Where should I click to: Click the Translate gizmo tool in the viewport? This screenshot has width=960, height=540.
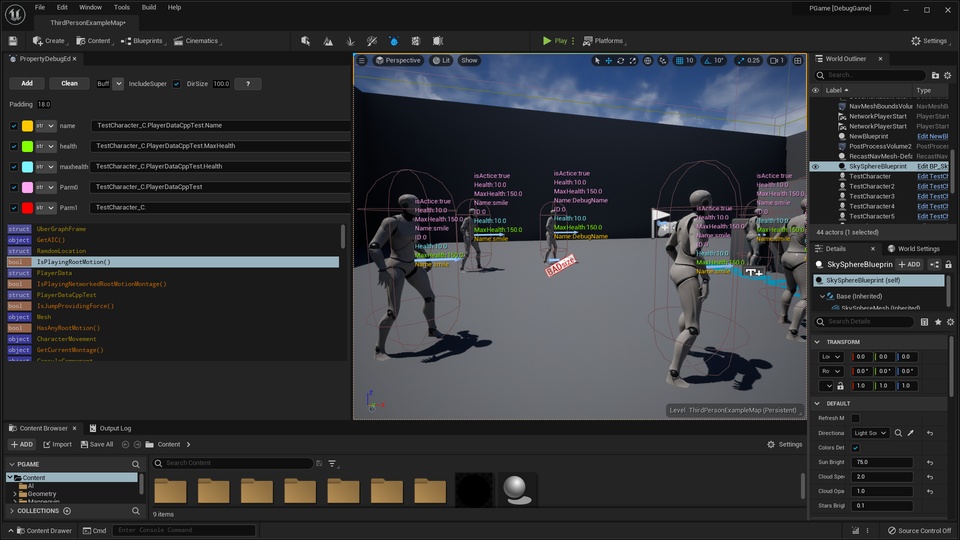pyautogui.click(x=609, y=60)
